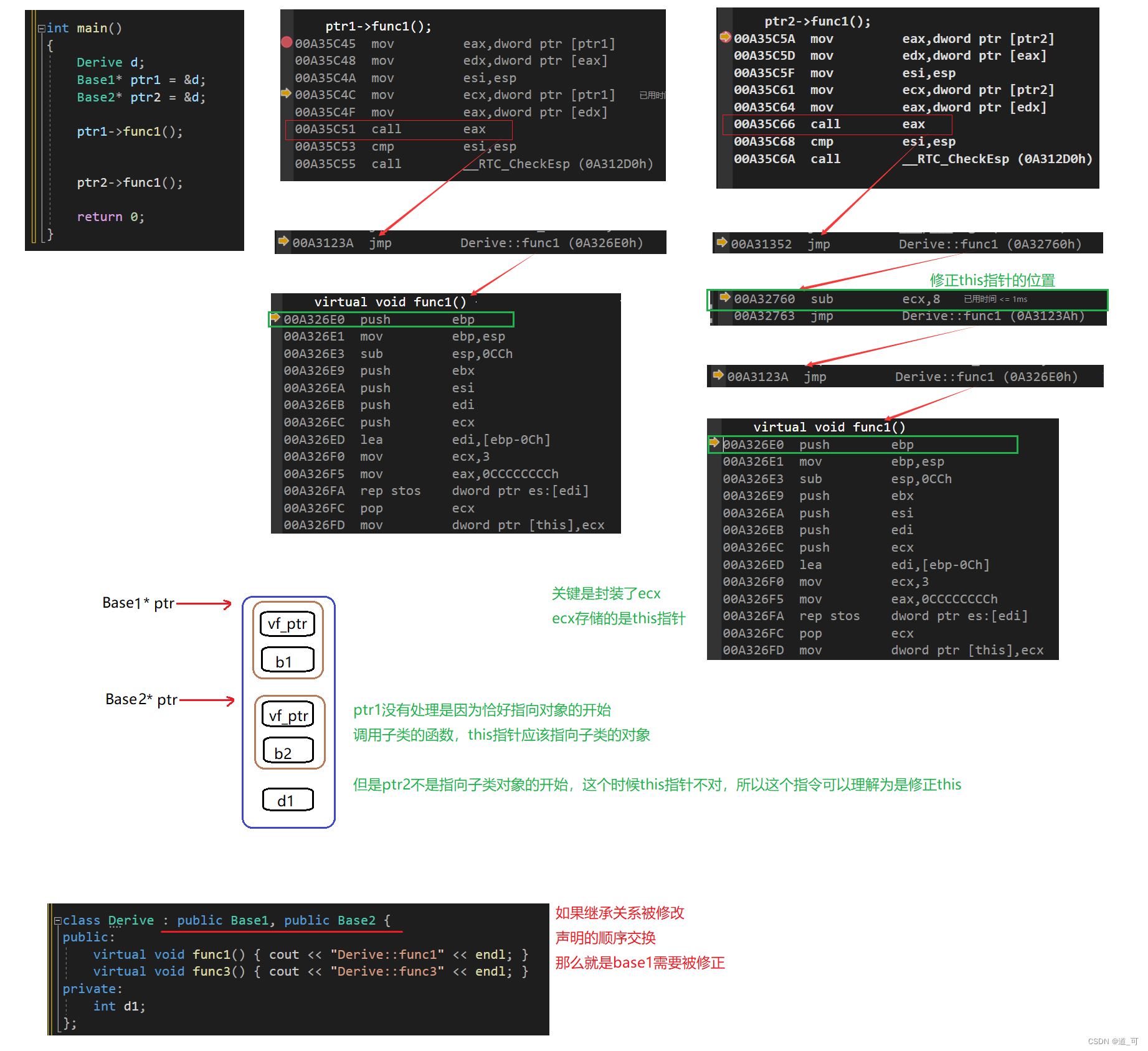1148x1051 pixels.
Task: Click the 00A35C66 call eax row
Action: point(837,125)
